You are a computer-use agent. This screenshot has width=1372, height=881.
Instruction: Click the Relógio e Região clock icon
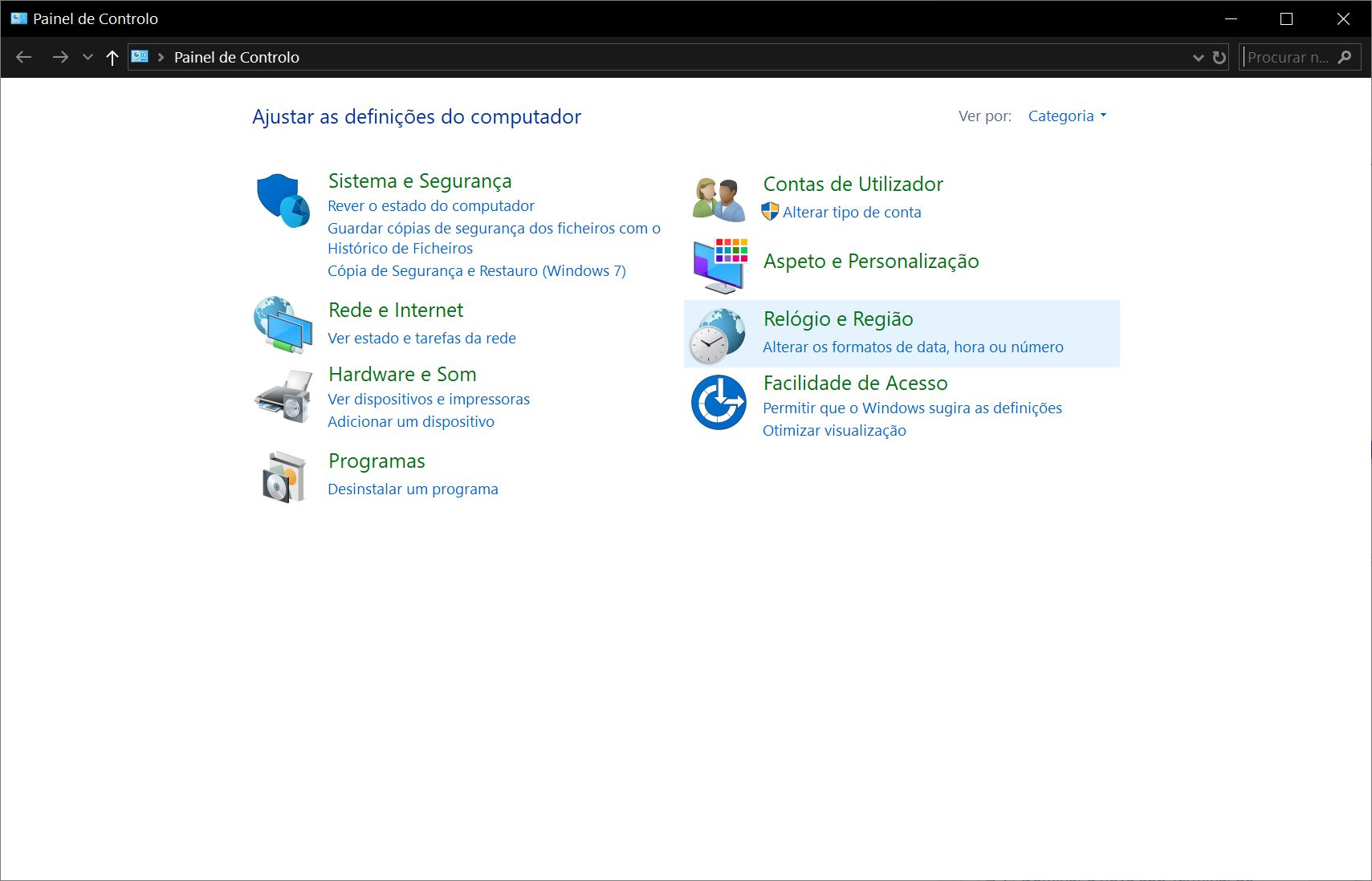pyautogui.click(x=718, y=335)
